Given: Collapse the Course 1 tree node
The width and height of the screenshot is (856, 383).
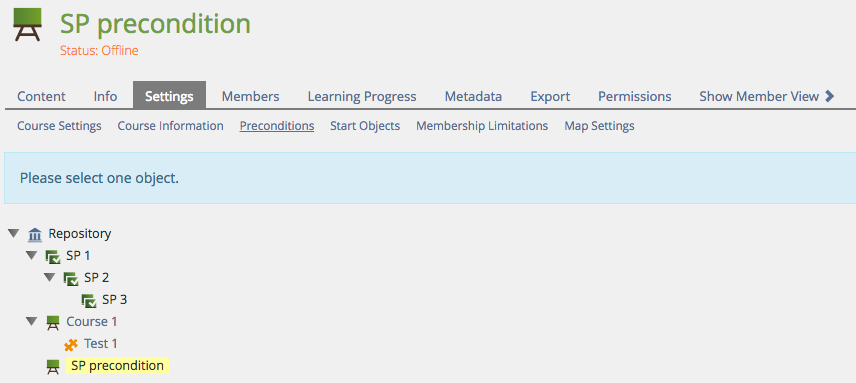Looking at the screenshot, I should [x=32, y=321].
